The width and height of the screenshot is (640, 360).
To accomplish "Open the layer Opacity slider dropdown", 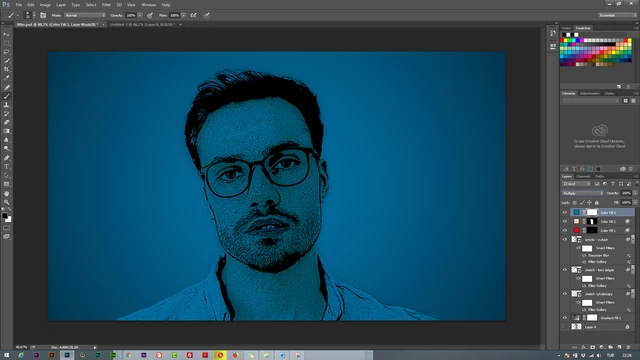I will 635,193.
